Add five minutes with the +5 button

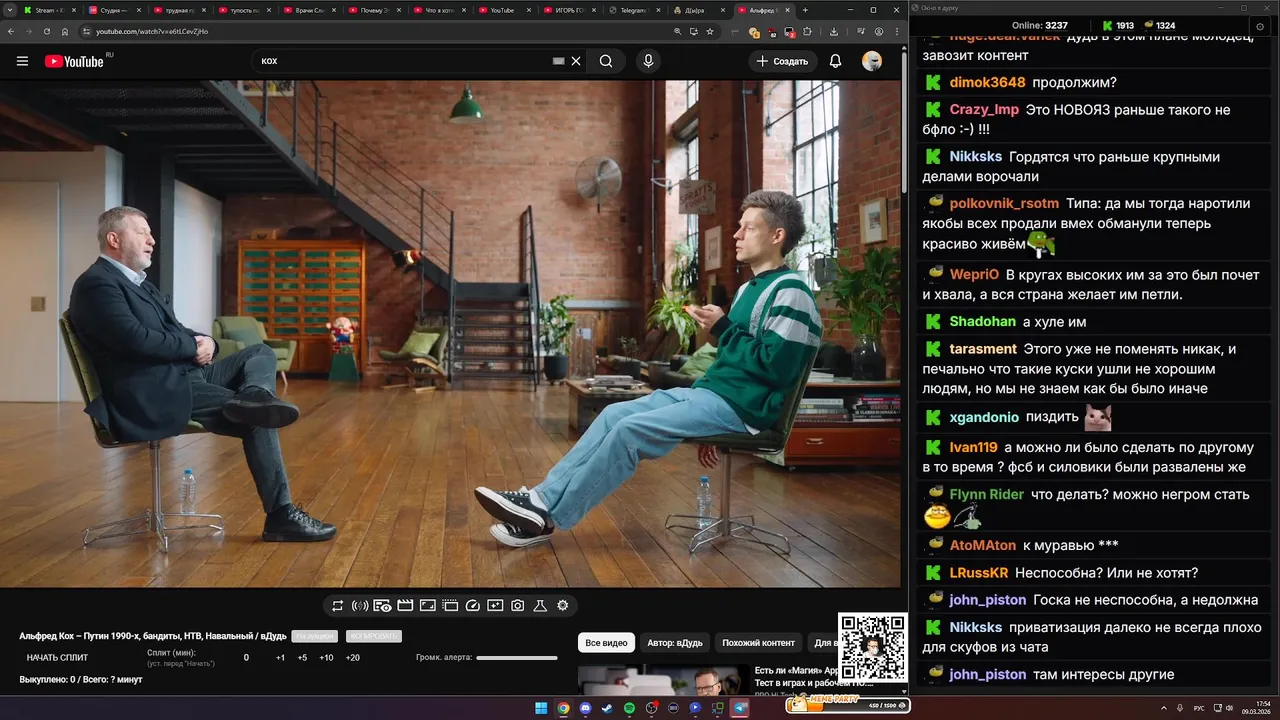(x=302, y=657)
